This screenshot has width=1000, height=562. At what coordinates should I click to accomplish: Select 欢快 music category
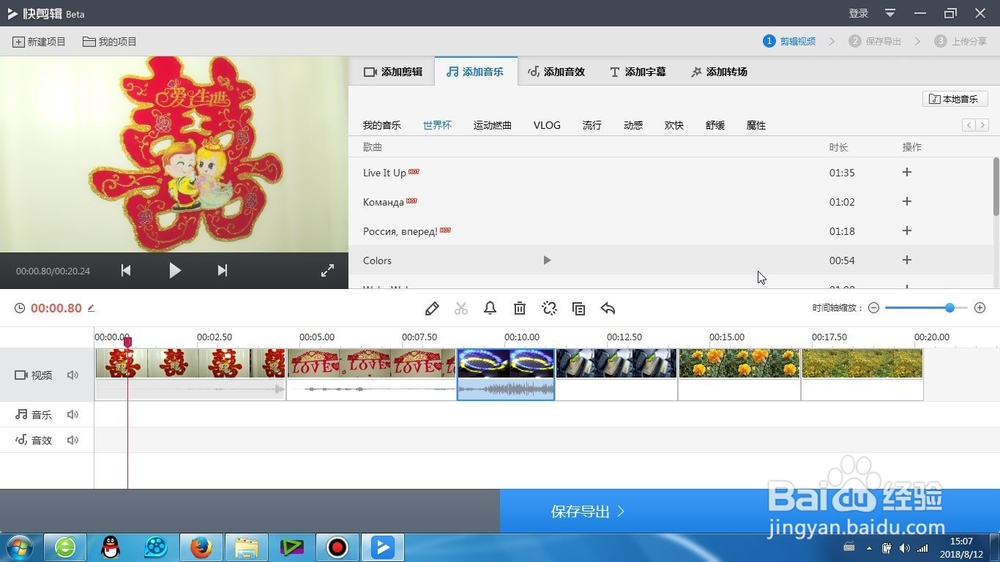pos(674,125)
